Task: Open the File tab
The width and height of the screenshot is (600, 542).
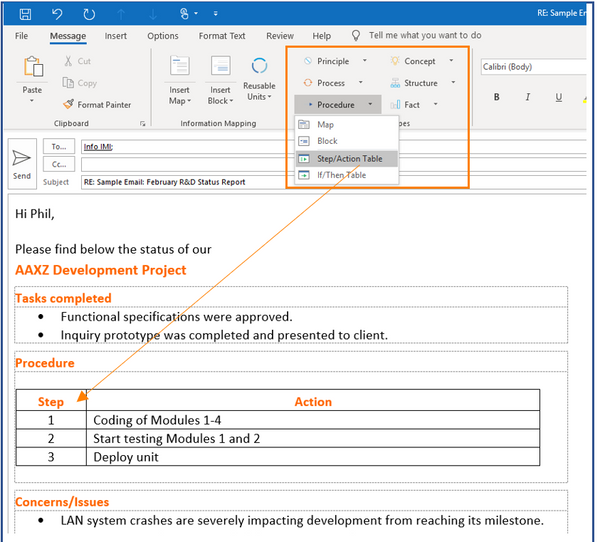Action: (x=21, y=36)
